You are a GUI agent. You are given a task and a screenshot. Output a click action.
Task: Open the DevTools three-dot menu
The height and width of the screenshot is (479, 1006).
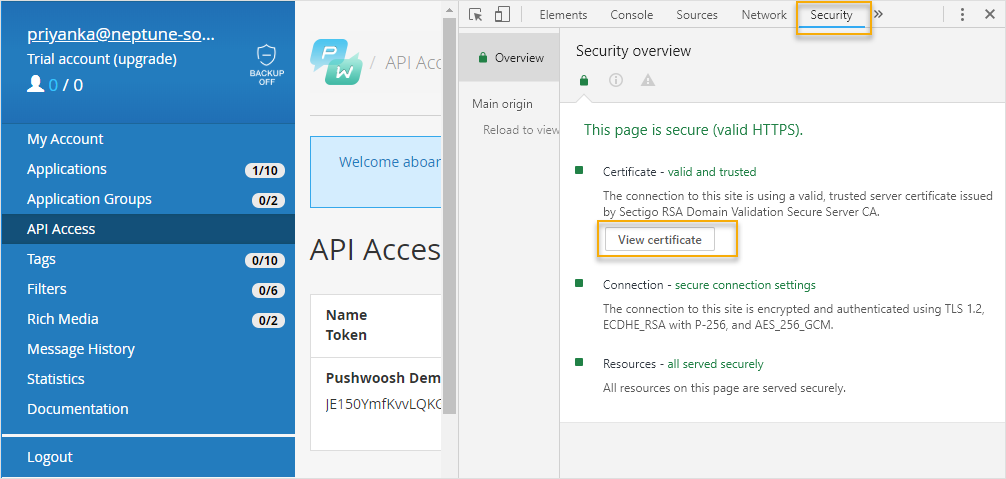pyautogui.click(x=962, y=15)
